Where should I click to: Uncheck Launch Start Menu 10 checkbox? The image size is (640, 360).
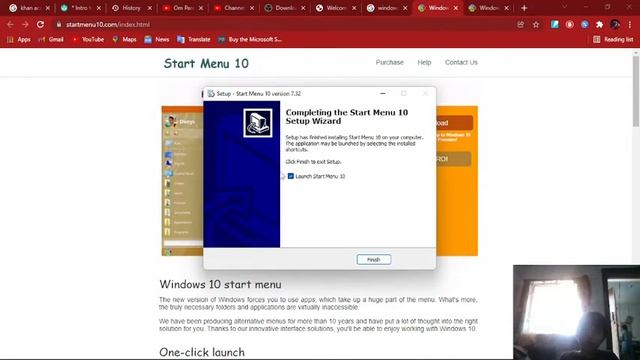(x=291, y=176)
